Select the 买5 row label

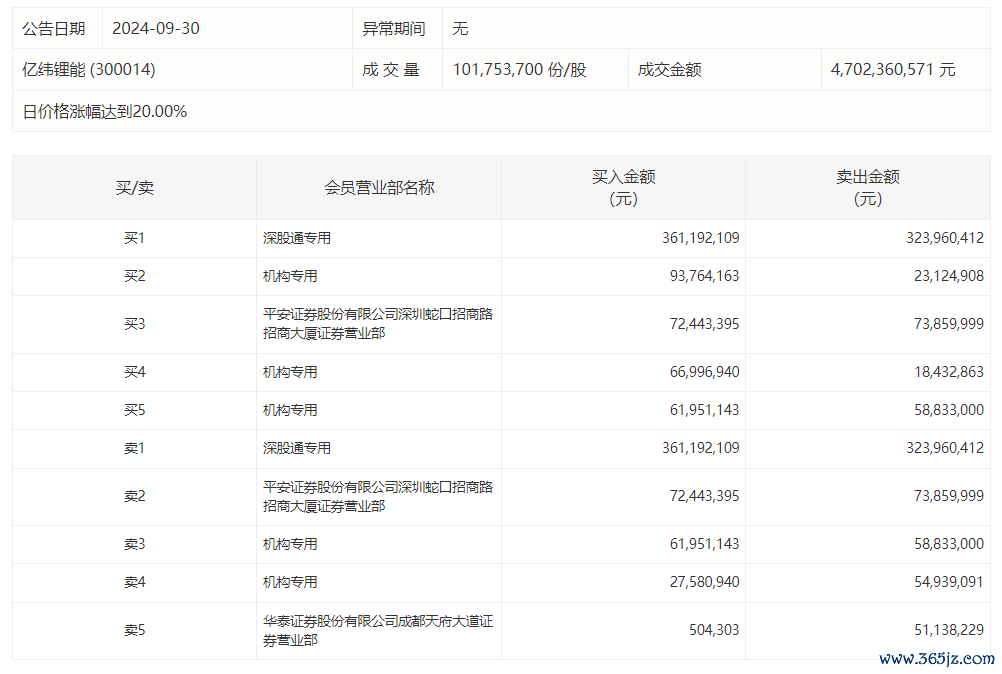click(134, 410)
